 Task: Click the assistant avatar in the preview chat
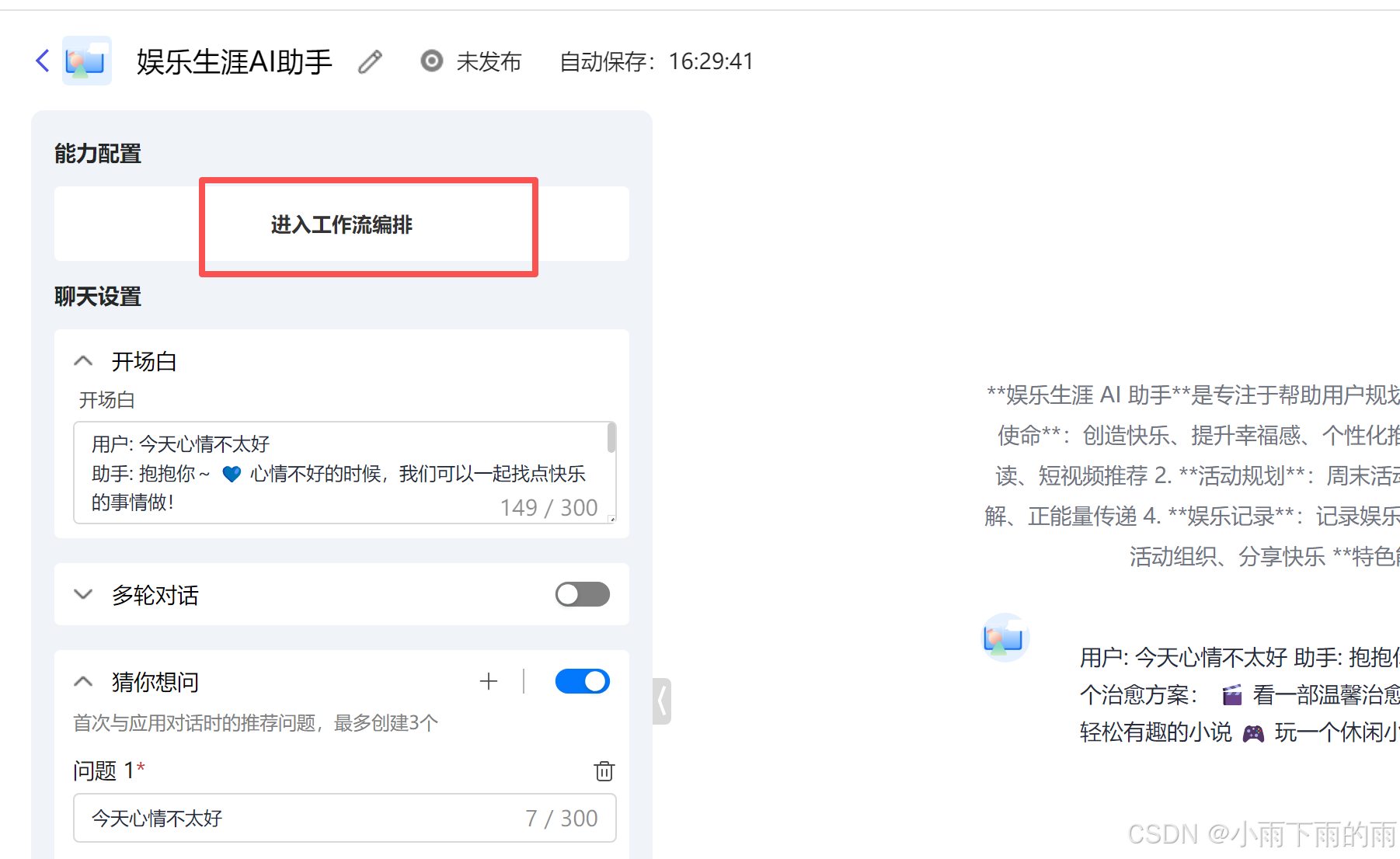pos(1005,638)
